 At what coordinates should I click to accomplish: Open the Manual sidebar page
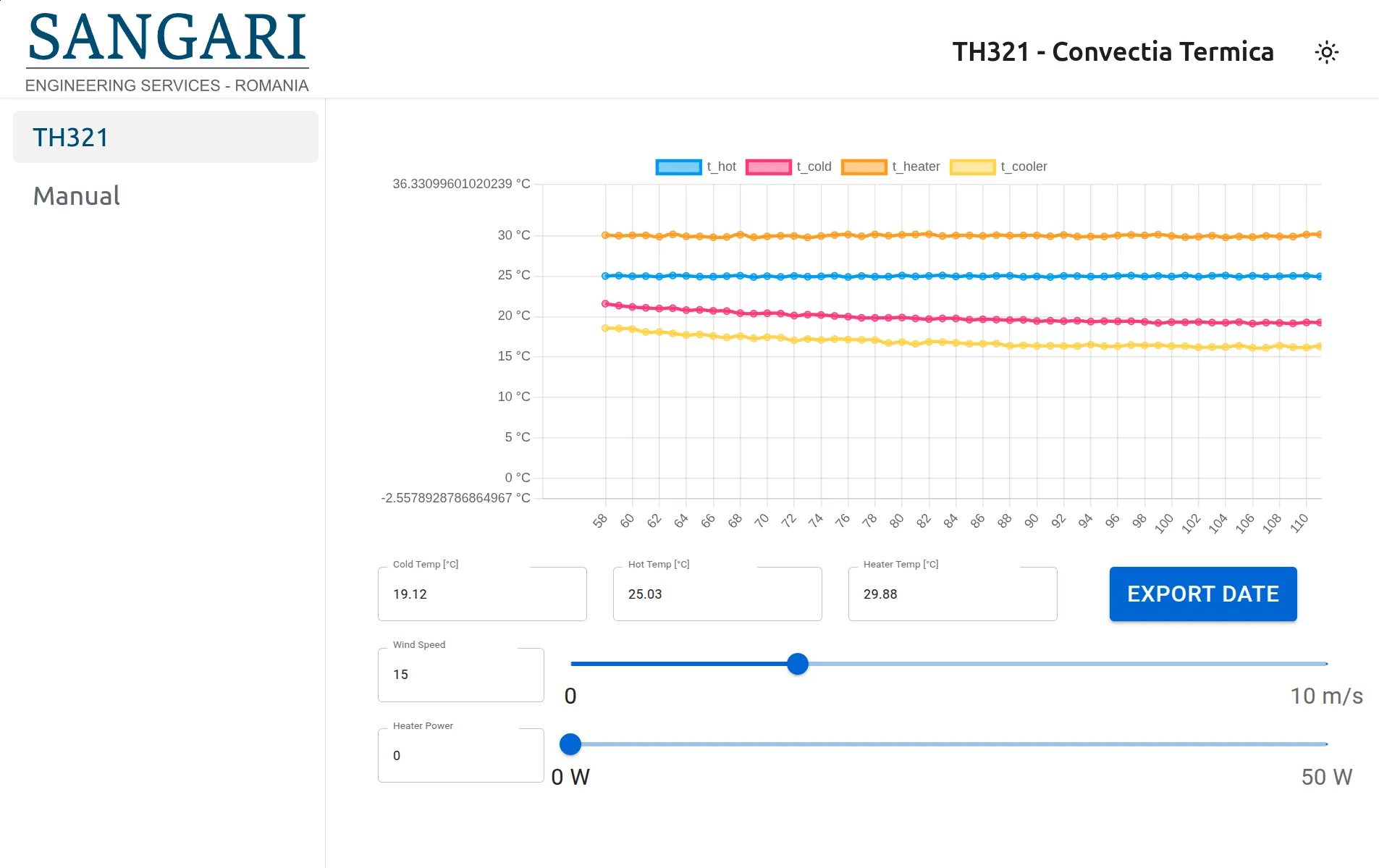(x=77, y=196)
